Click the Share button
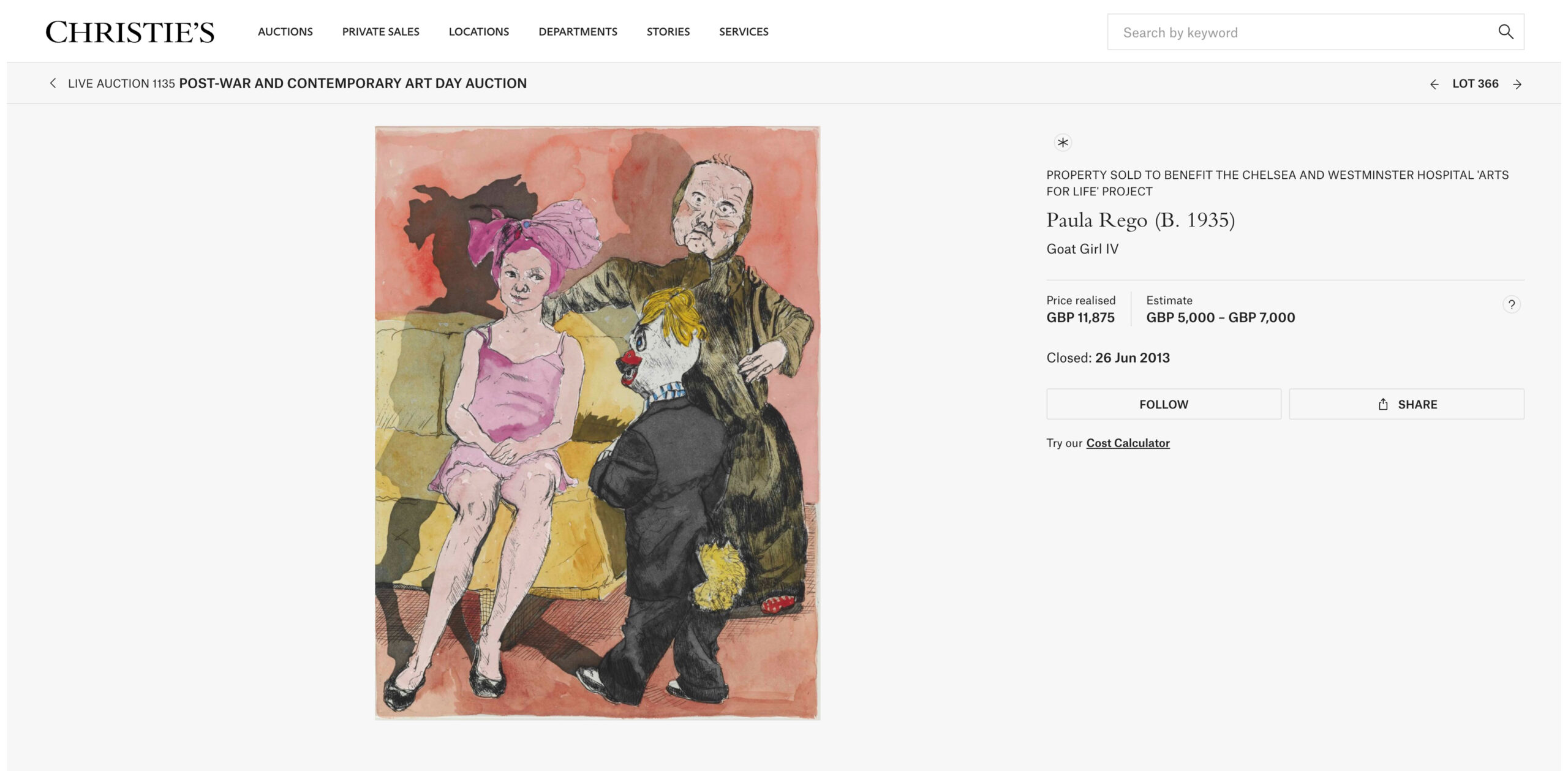The image size is (1568, 771). coord(1406,404)
